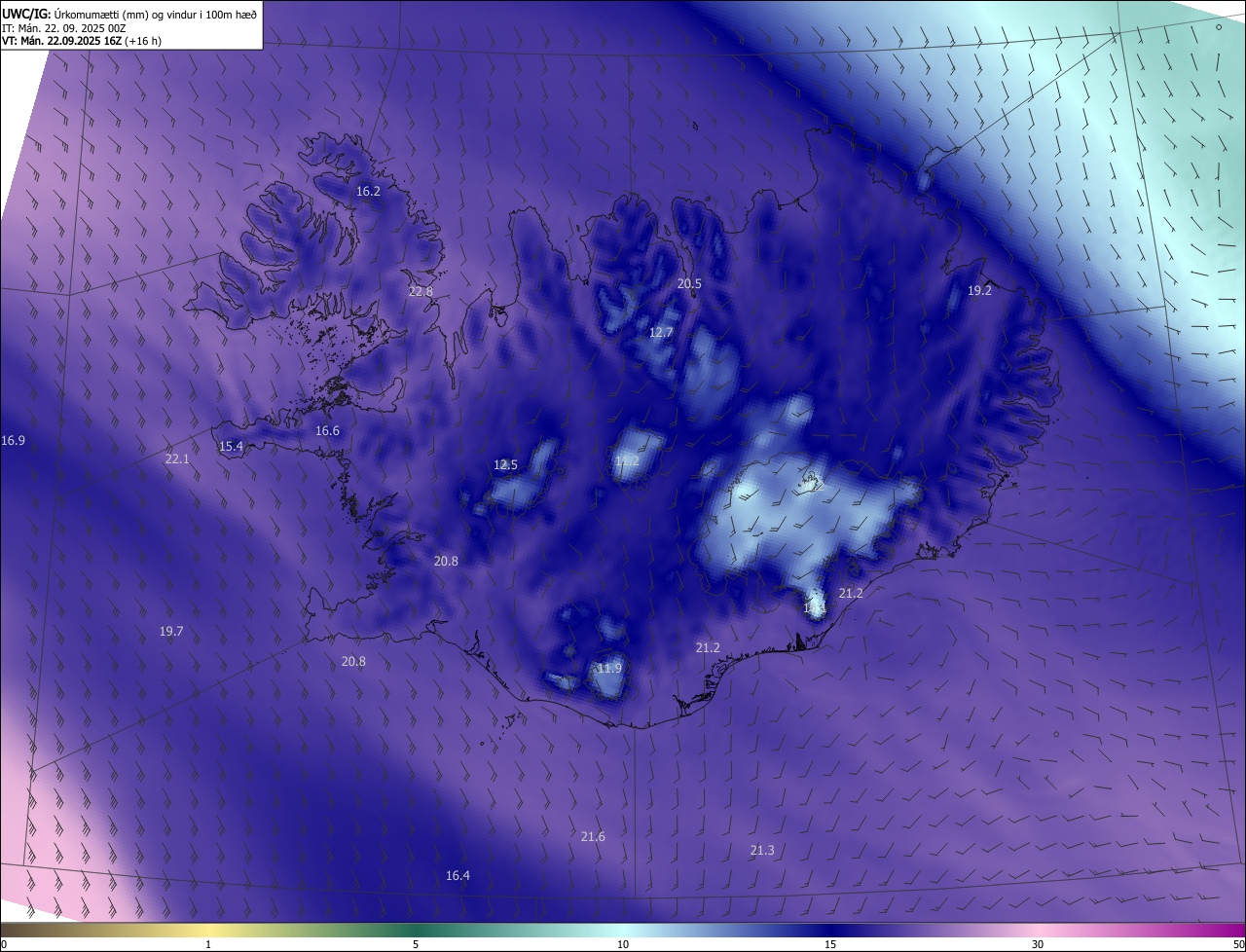Viewport: 1246px width, 952px height.
Task: Click the 0 tick on the color scale
Action: coord(3,944)
